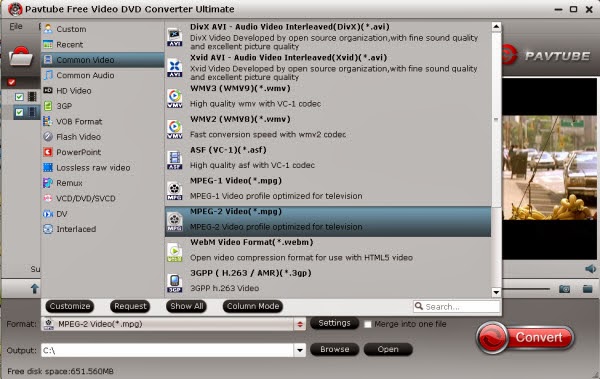Expand the Output path dropdown arrow
This screenshot has height=379, width=600.
point(300,350)
